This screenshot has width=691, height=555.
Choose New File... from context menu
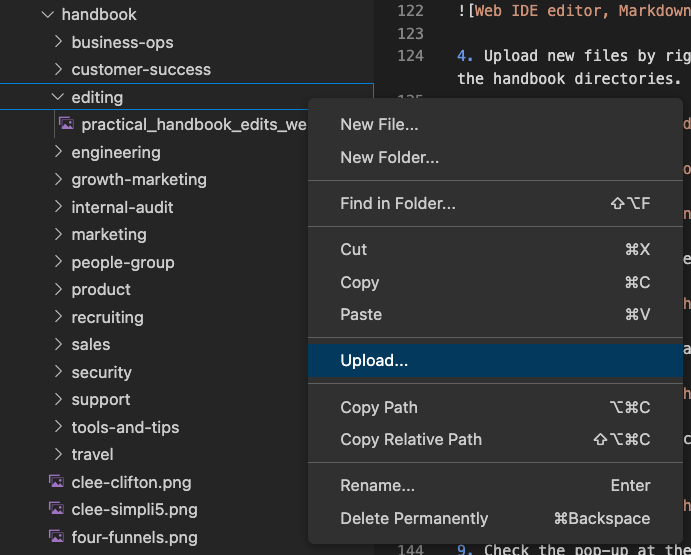click(495, 125)
